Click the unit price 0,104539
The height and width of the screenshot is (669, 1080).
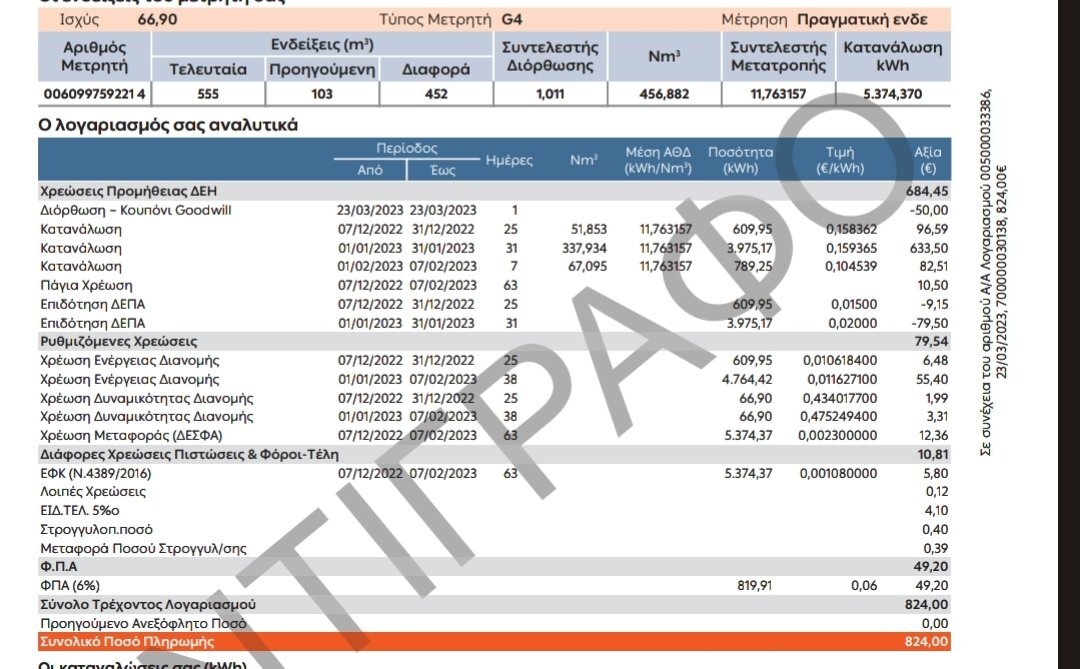(x=851, y=266)
